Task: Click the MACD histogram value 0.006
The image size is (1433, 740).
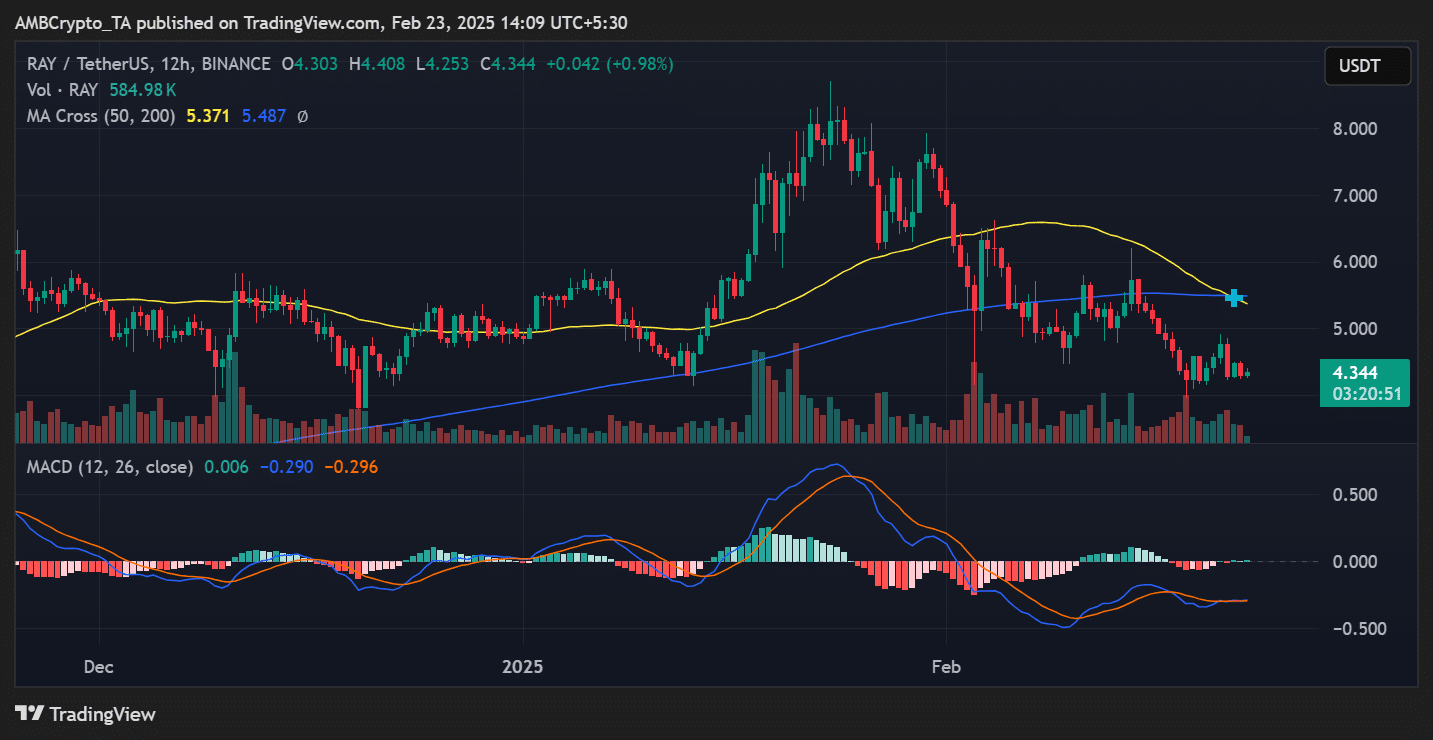Action: (226, 467)
